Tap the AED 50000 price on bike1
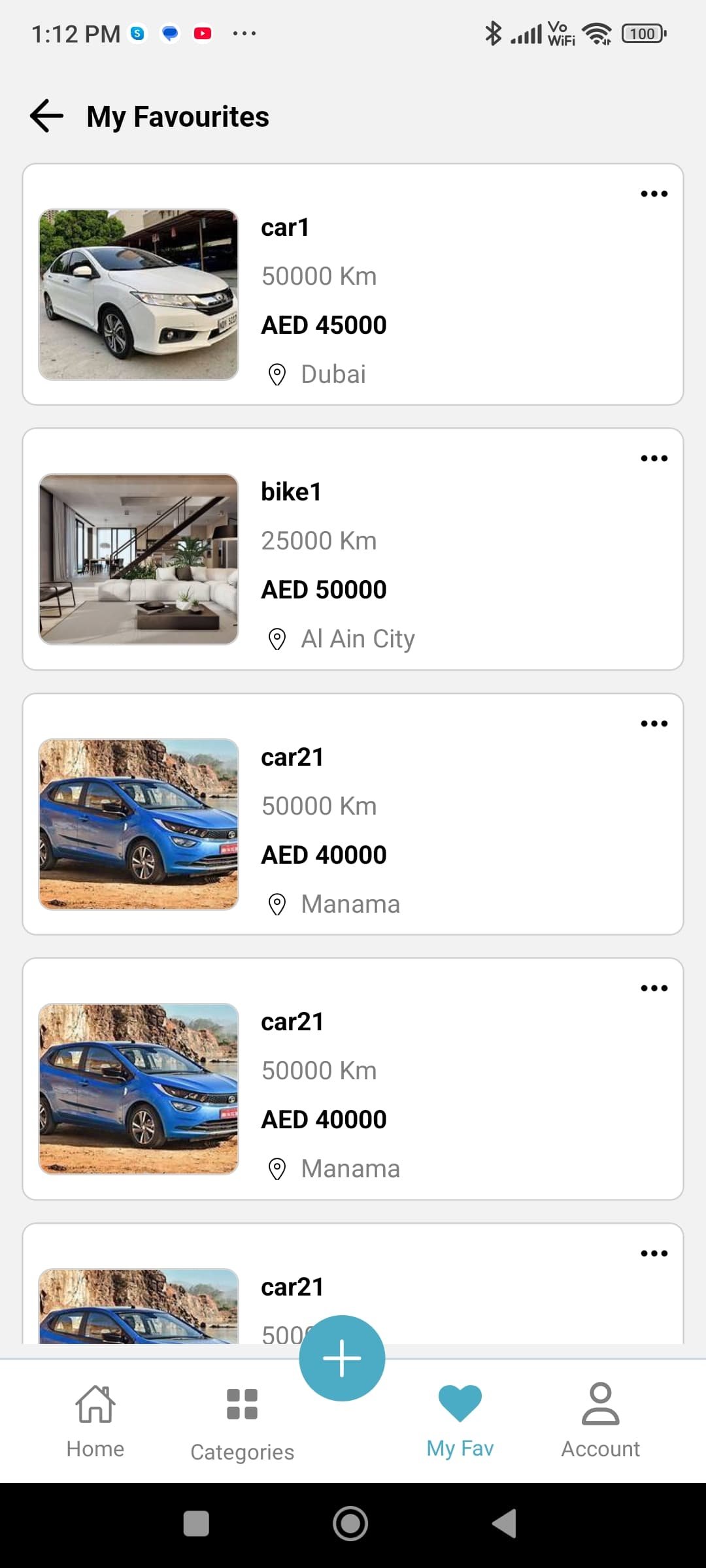The width and height of the screenshot is (706, 1568). (324, 590)
